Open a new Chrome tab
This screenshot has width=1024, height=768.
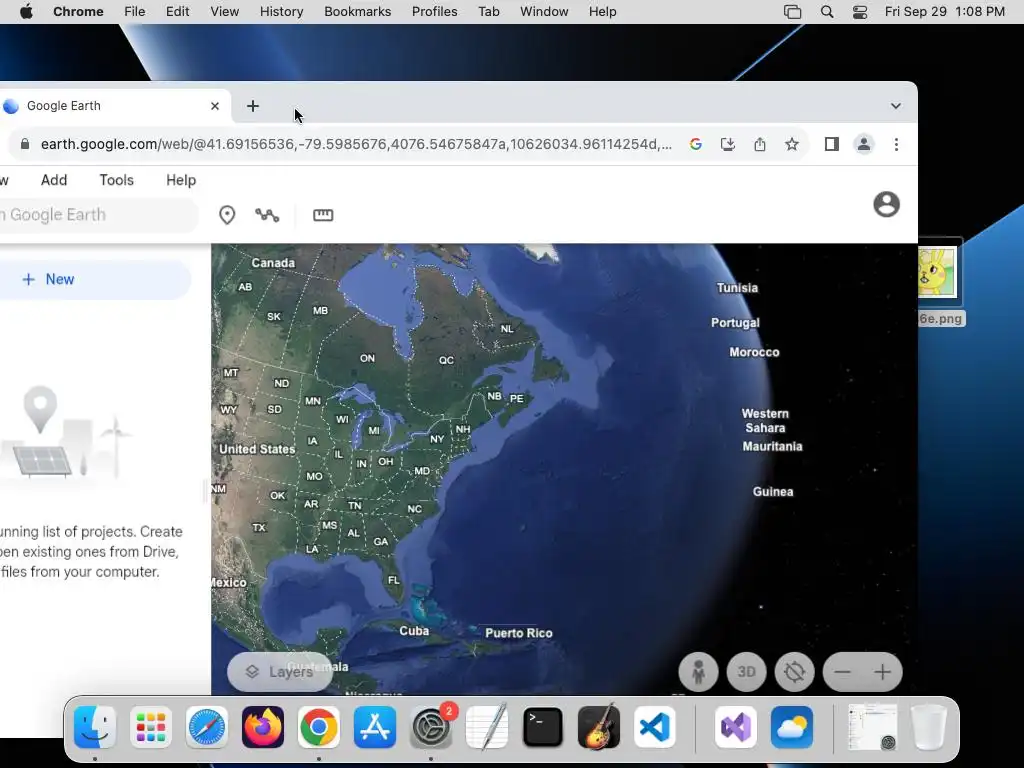coord(253,106)
